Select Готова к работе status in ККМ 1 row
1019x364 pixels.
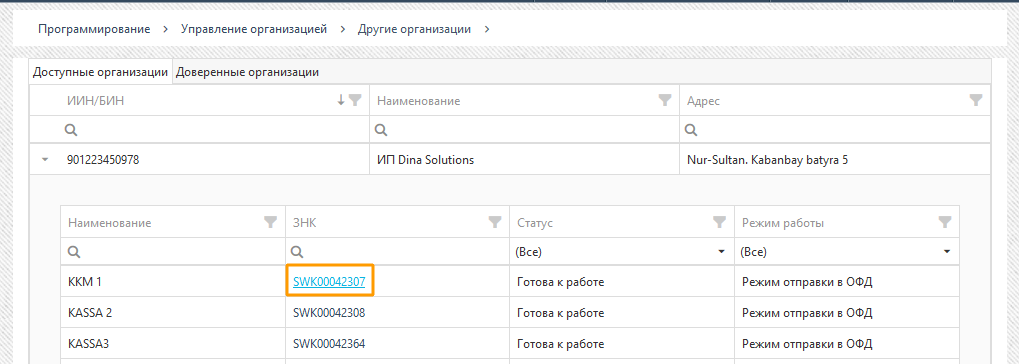[x=560, y=282]
